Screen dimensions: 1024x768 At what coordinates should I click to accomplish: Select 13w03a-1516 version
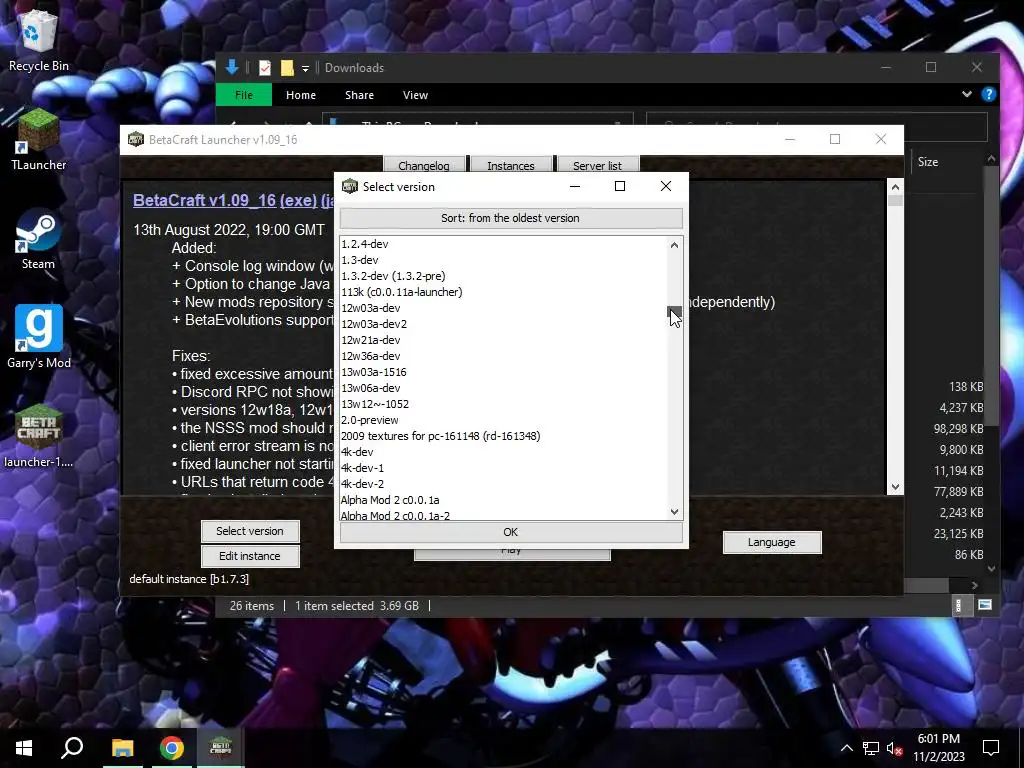503,372
